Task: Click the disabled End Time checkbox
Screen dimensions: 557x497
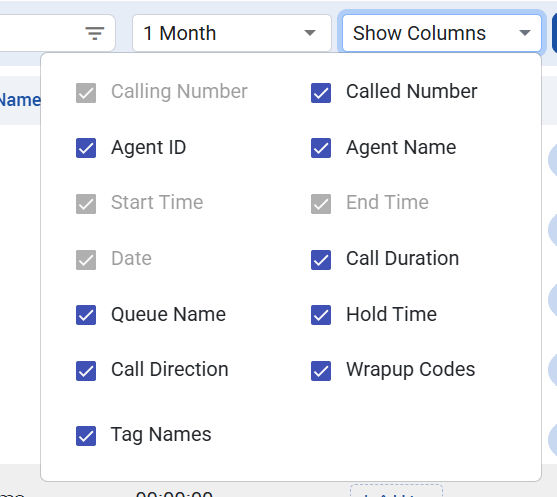Action: coord(321,204)
